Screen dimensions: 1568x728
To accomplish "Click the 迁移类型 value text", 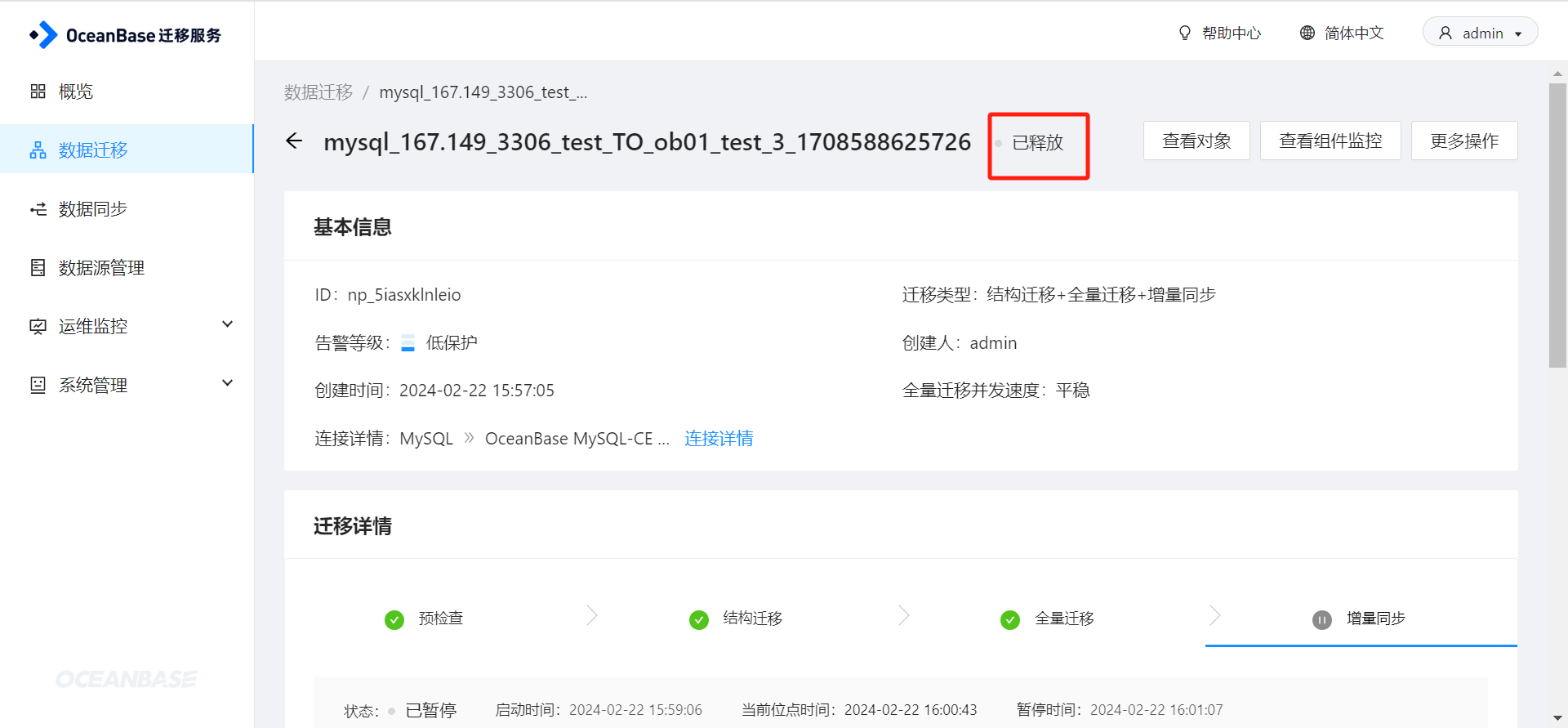I will click(1101, 295).
